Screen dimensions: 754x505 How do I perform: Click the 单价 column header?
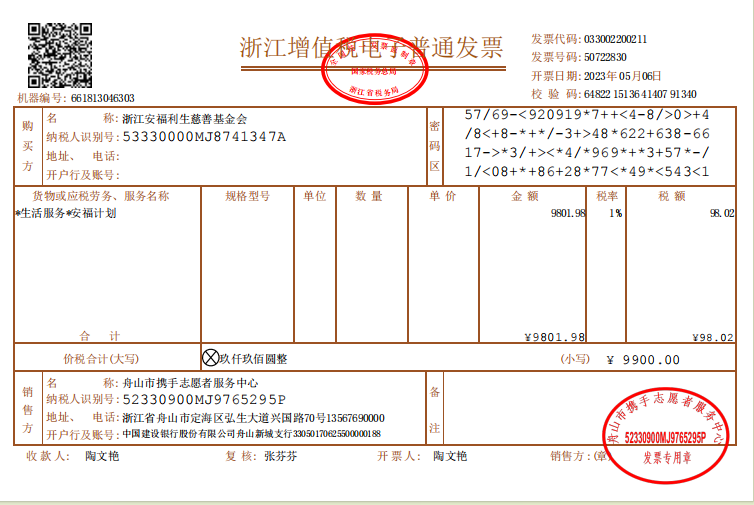(x=442, y=196)
